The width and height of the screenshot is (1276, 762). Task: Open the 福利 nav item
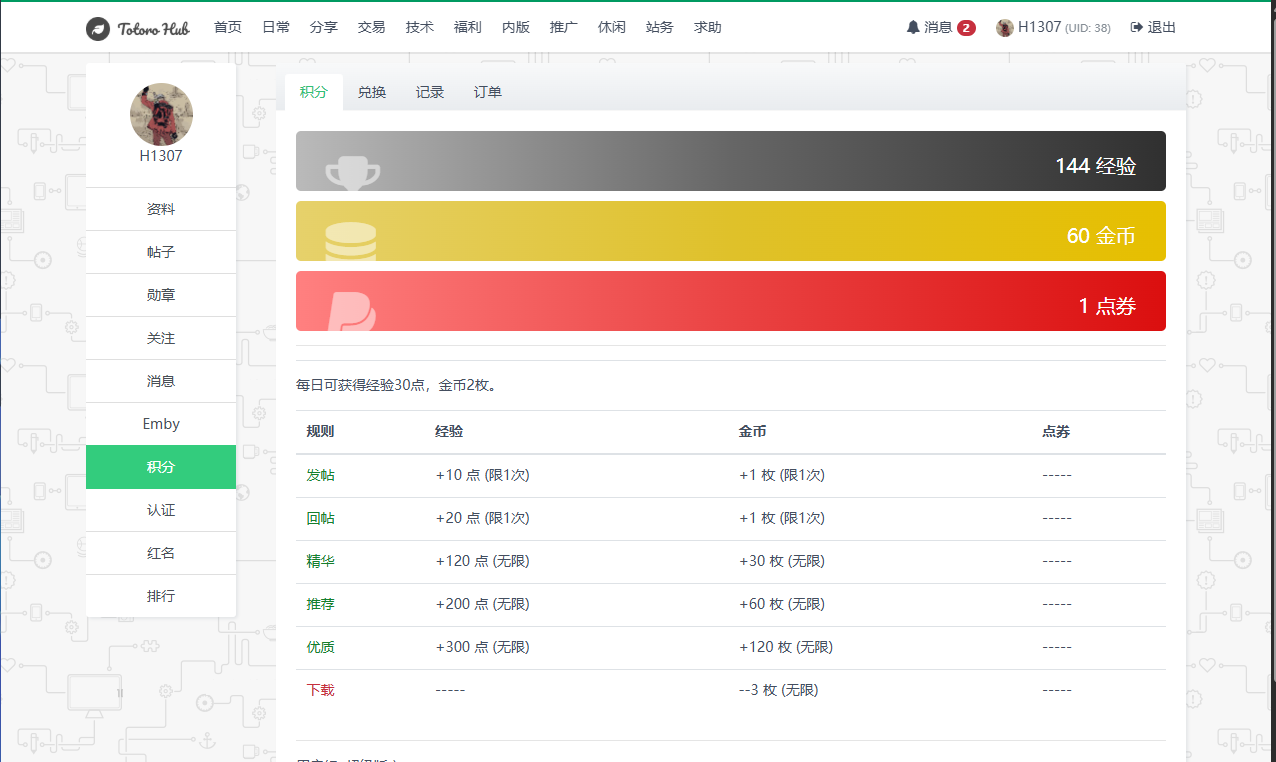468,27
